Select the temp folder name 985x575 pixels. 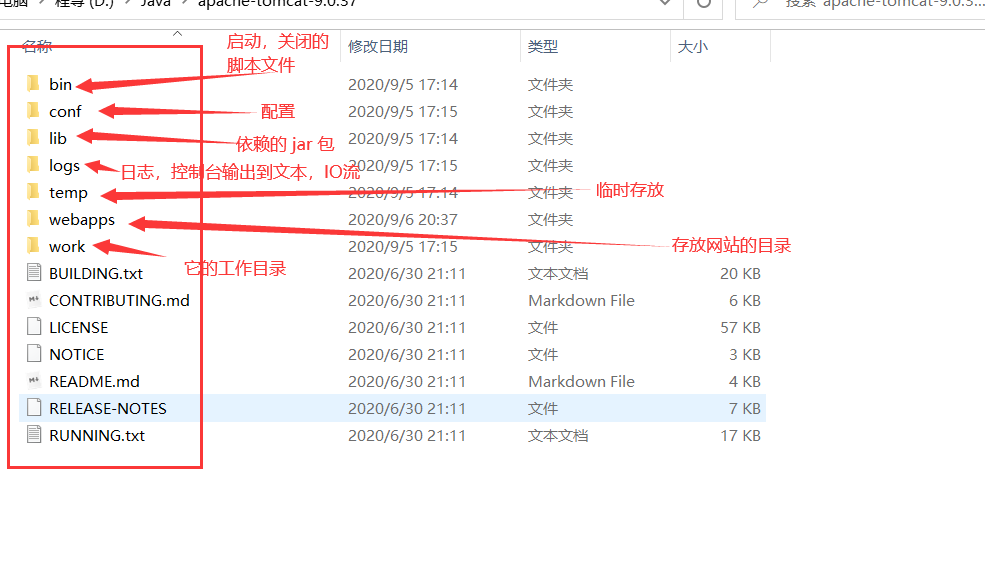point(68,193)
